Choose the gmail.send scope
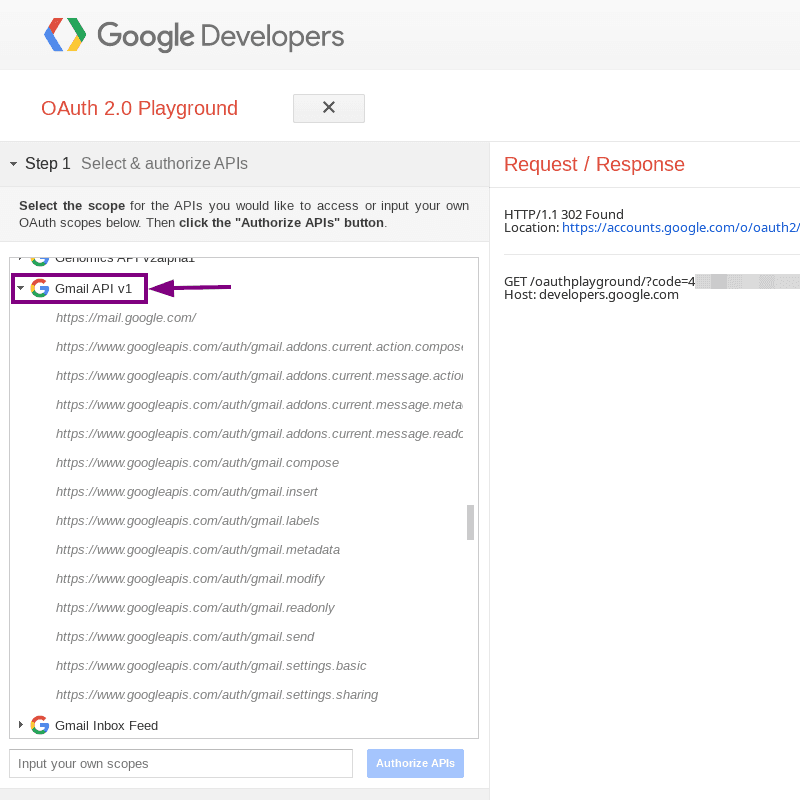 point(185,637)
